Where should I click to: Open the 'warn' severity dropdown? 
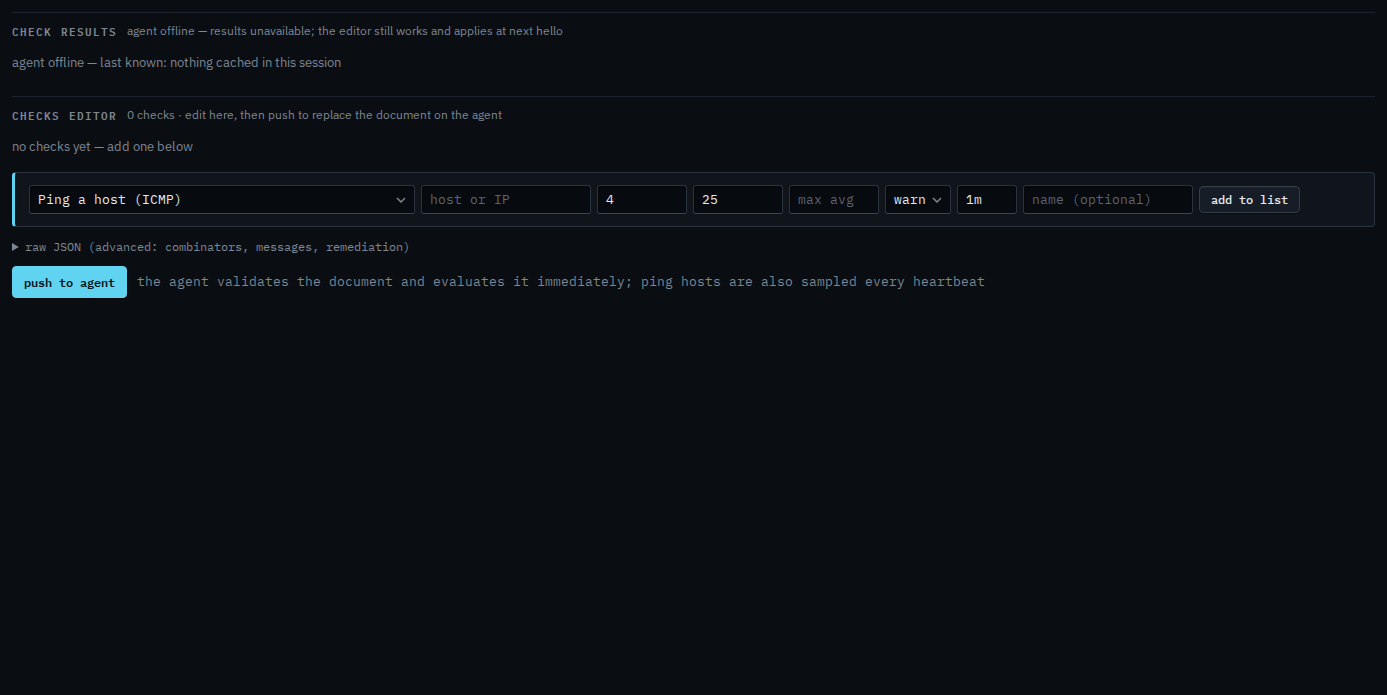(918, 200)
